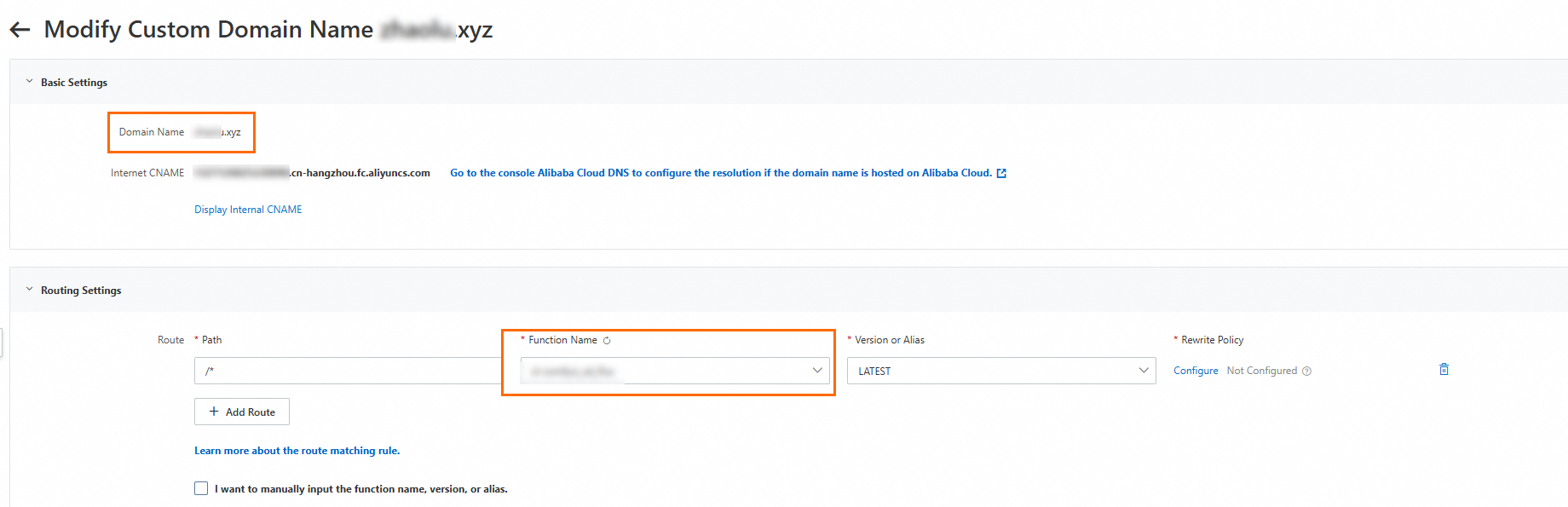Image resolution: width=1568 pixels, height=507 pixels.
Task: Click the Routing Settings header label
Action: (x=81, y=291)
